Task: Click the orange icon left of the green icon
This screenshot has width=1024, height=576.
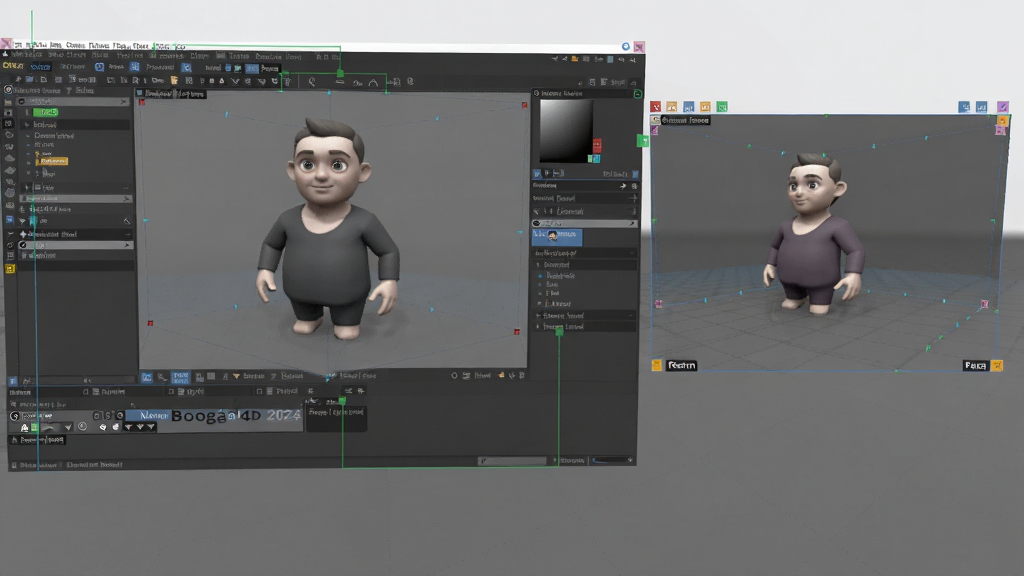Action: pos(705,106)
